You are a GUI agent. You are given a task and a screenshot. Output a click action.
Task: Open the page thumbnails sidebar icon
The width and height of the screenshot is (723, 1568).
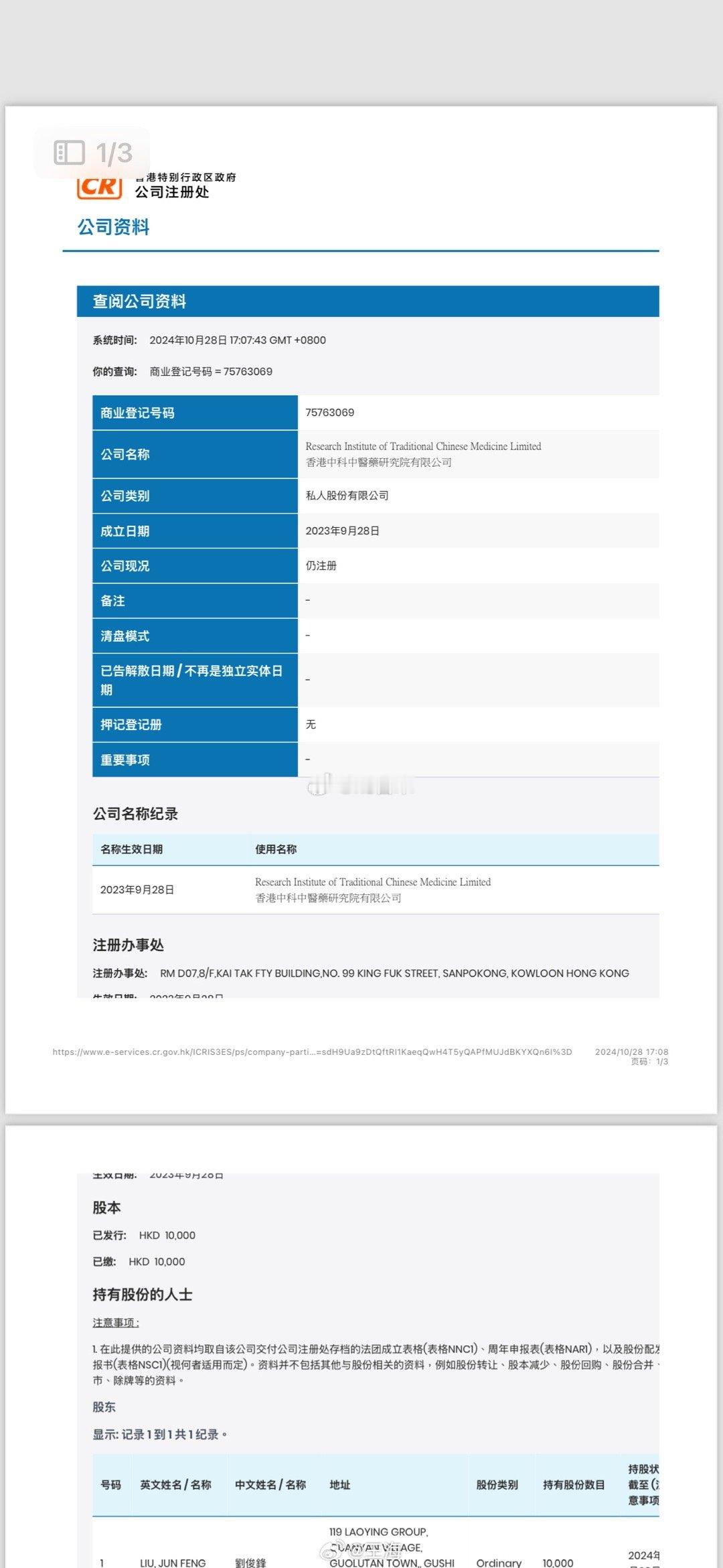[69, 153]
